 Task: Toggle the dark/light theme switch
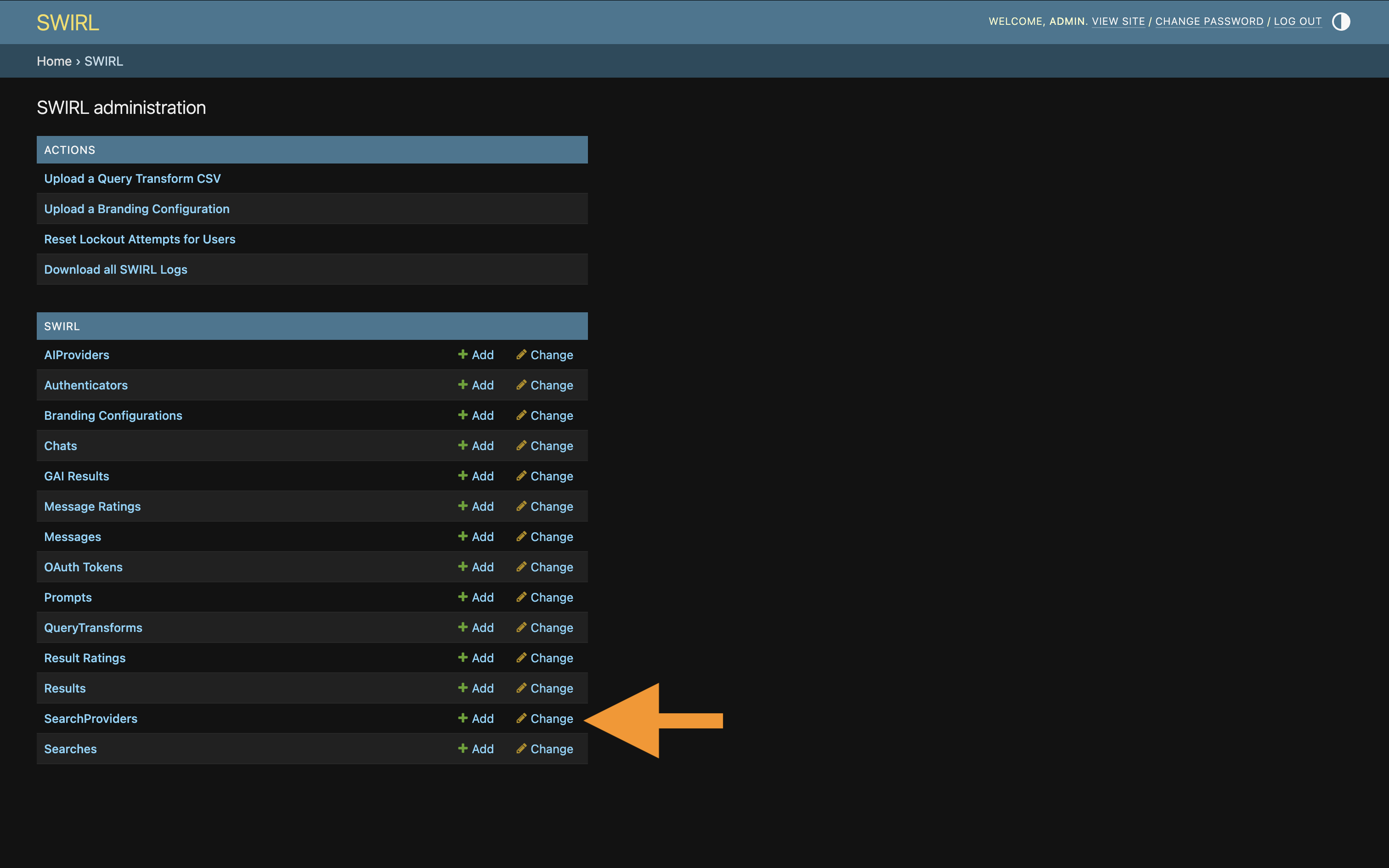[1341, 22]
